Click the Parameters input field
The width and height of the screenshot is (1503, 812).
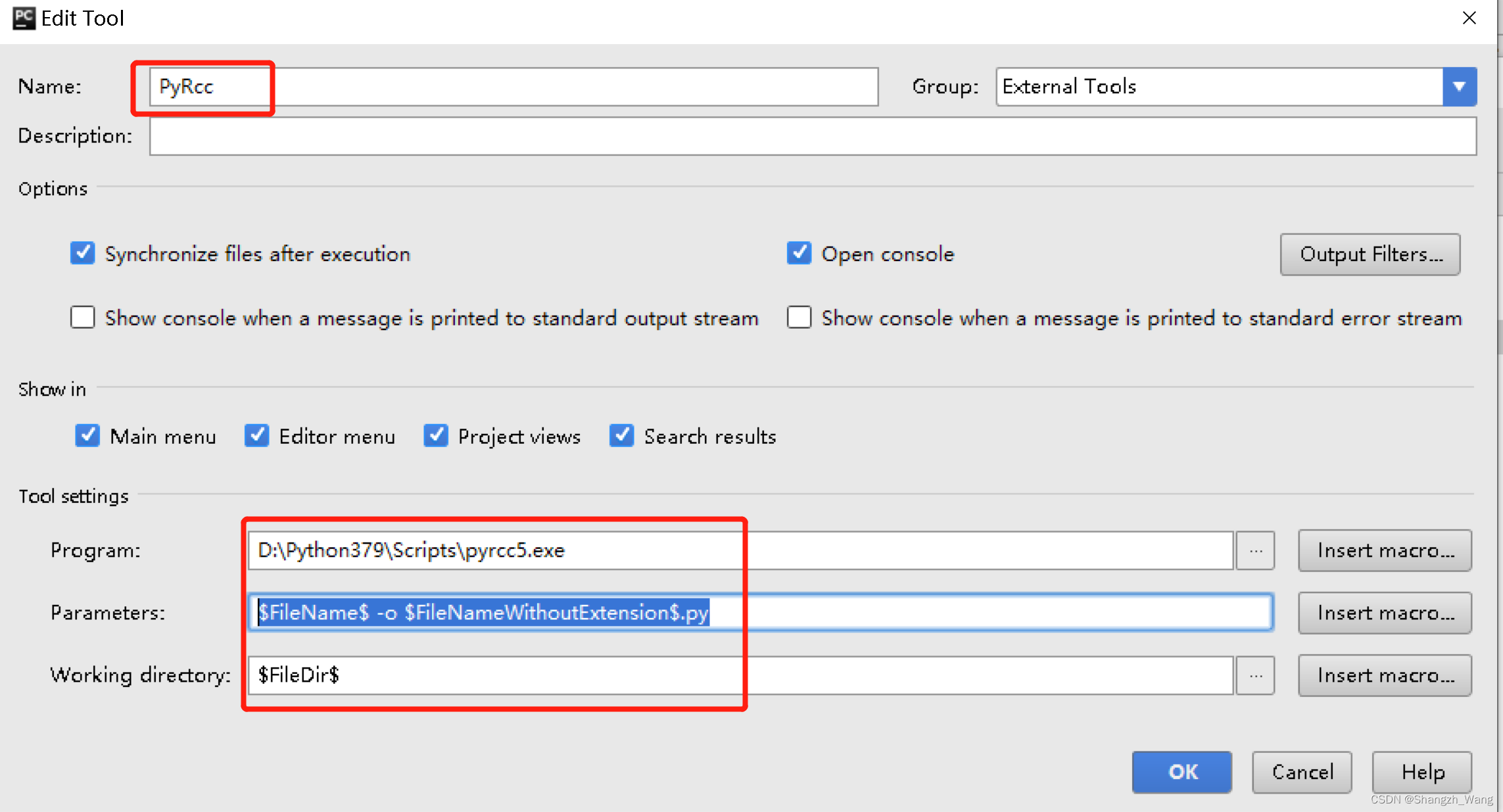coord(760,613)
